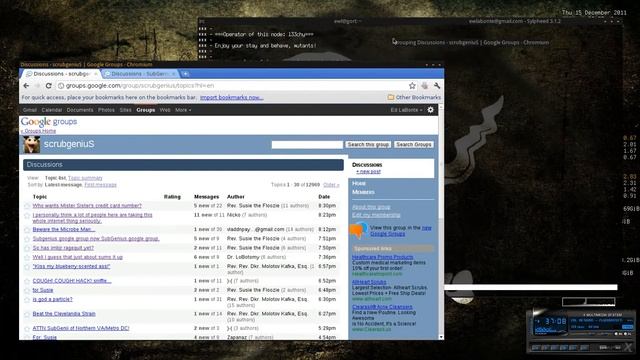Star the 'Kiss my blueberry scented ass!' topic

[x=27, y=267]
